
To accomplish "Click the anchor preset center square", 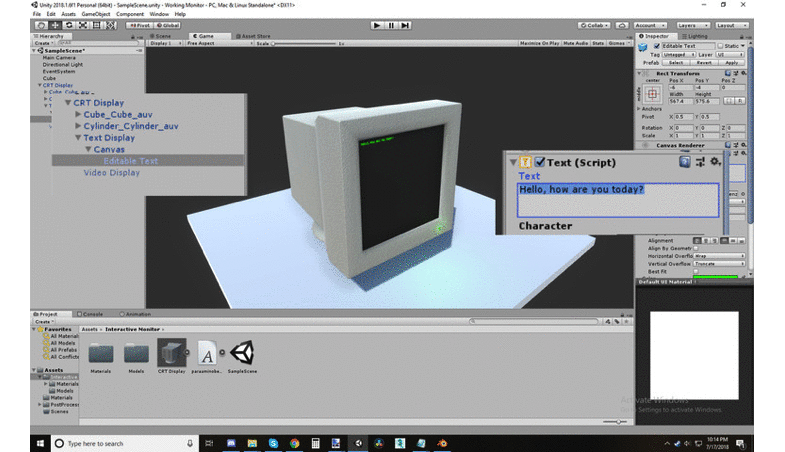I will click(x=652, y=94).
